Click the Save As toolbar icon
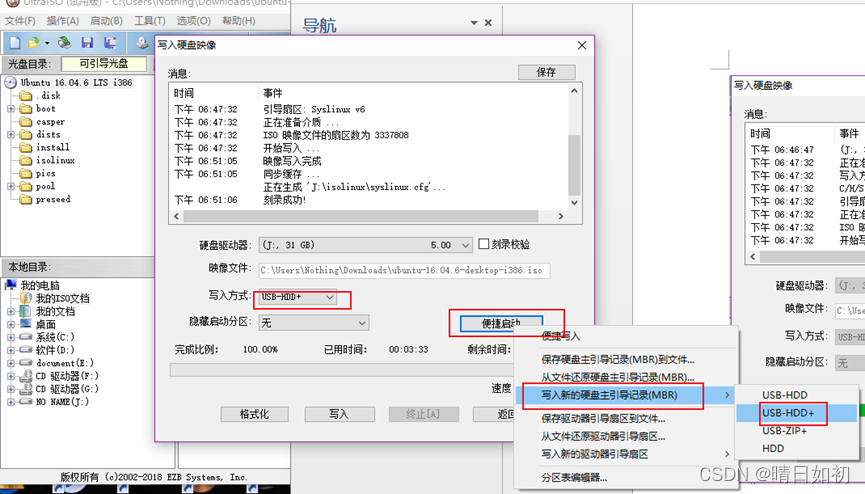865x494 pixels. (x=110, y=43)
